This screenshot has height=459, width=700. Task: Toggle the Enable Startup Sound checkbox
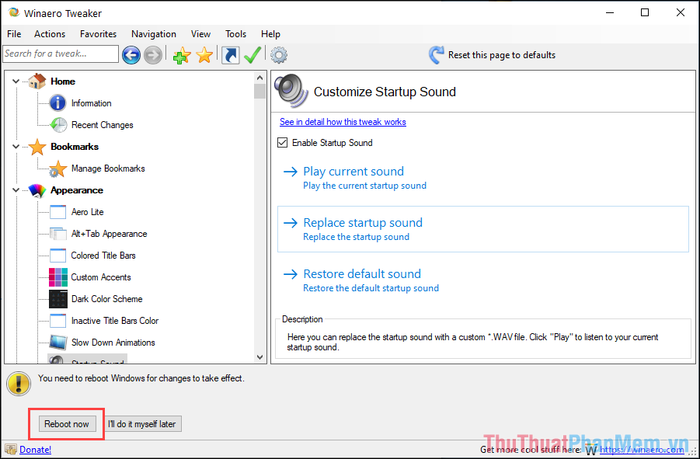pos(282,142)
